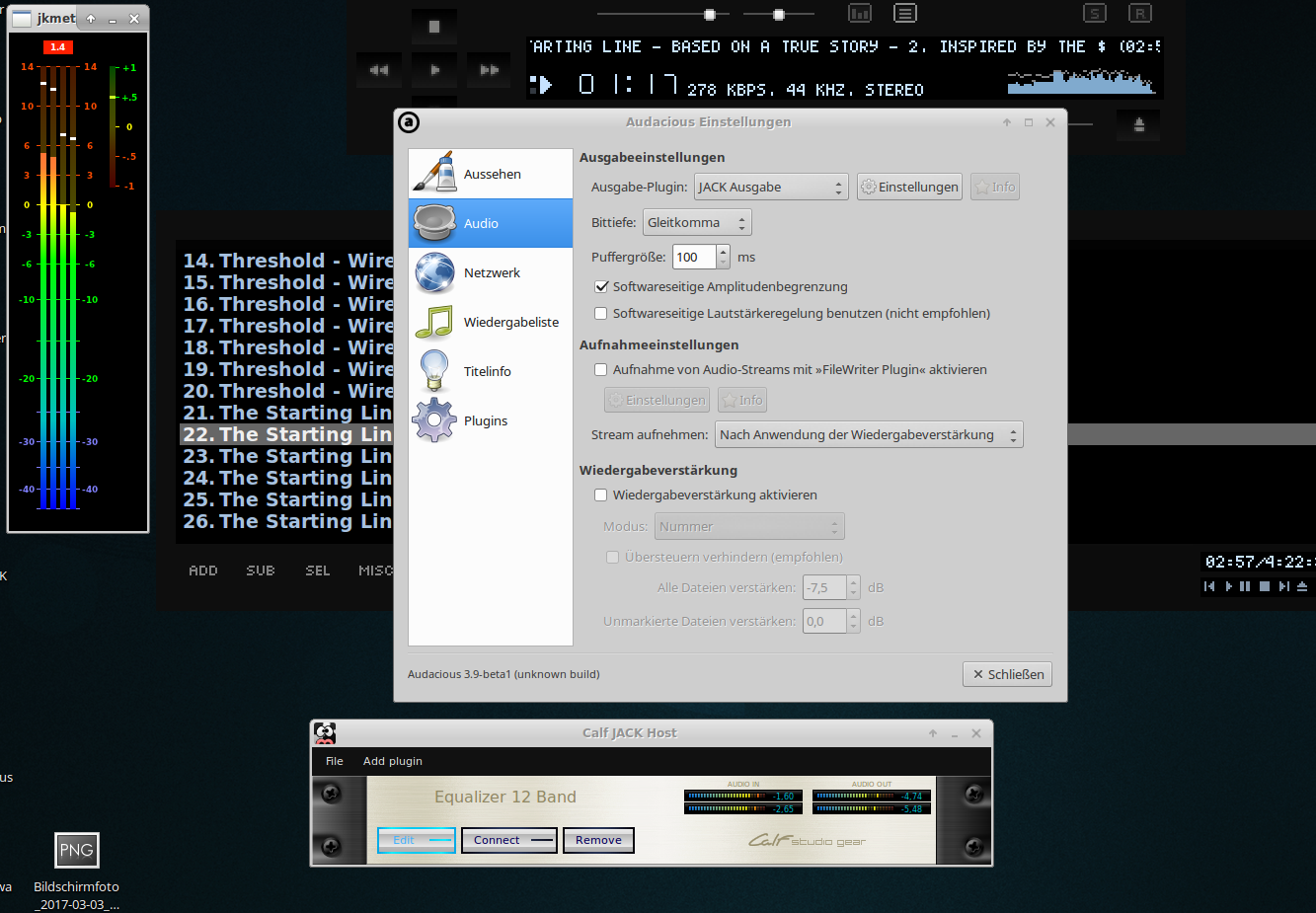Check Wiedergabeverstärkung aktivieren
Screen dimensions: 1316x913
click(600, 495)
